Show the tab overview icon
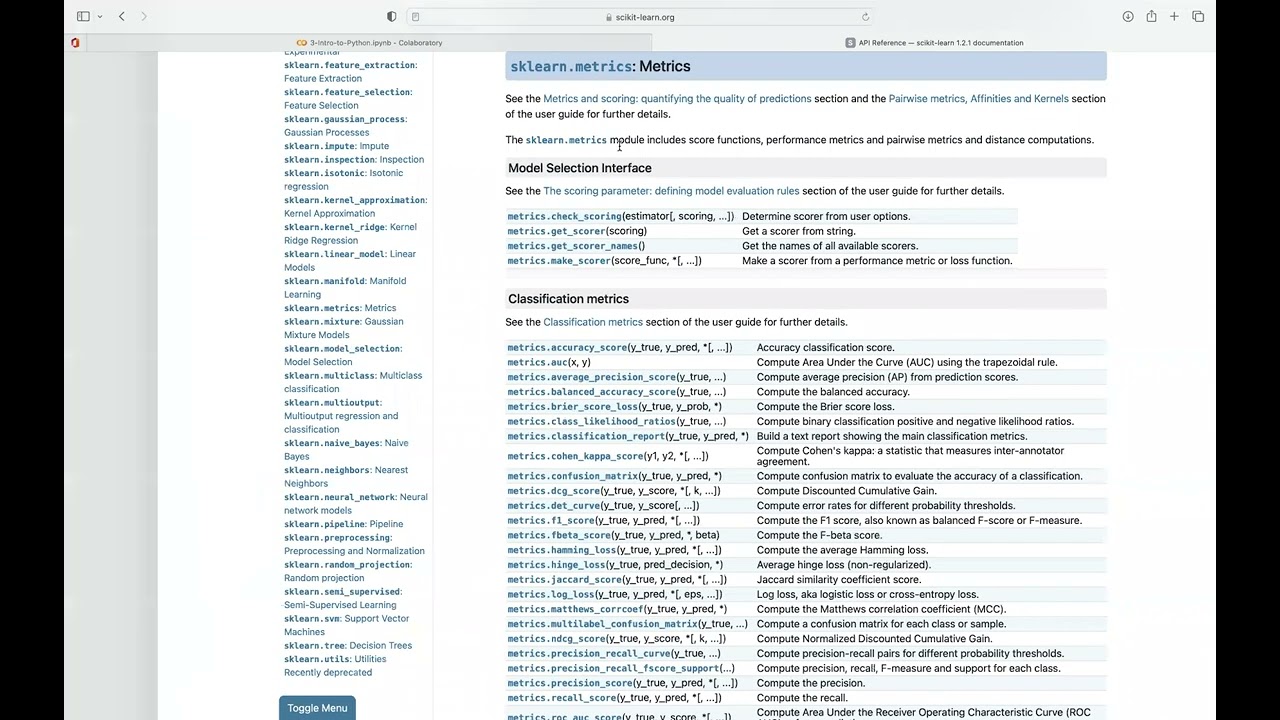Image resolution: width=1280 pixels, height=720 pixels. [1198, 16]
